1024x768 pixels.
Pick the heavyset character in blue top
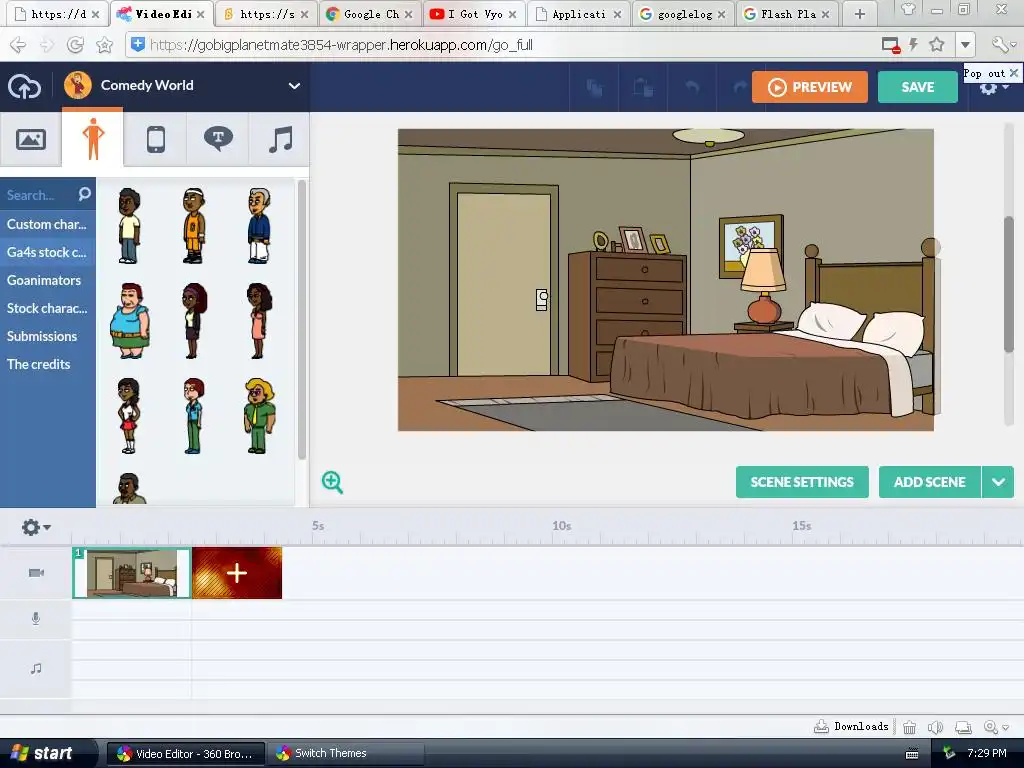pos(130,321)
